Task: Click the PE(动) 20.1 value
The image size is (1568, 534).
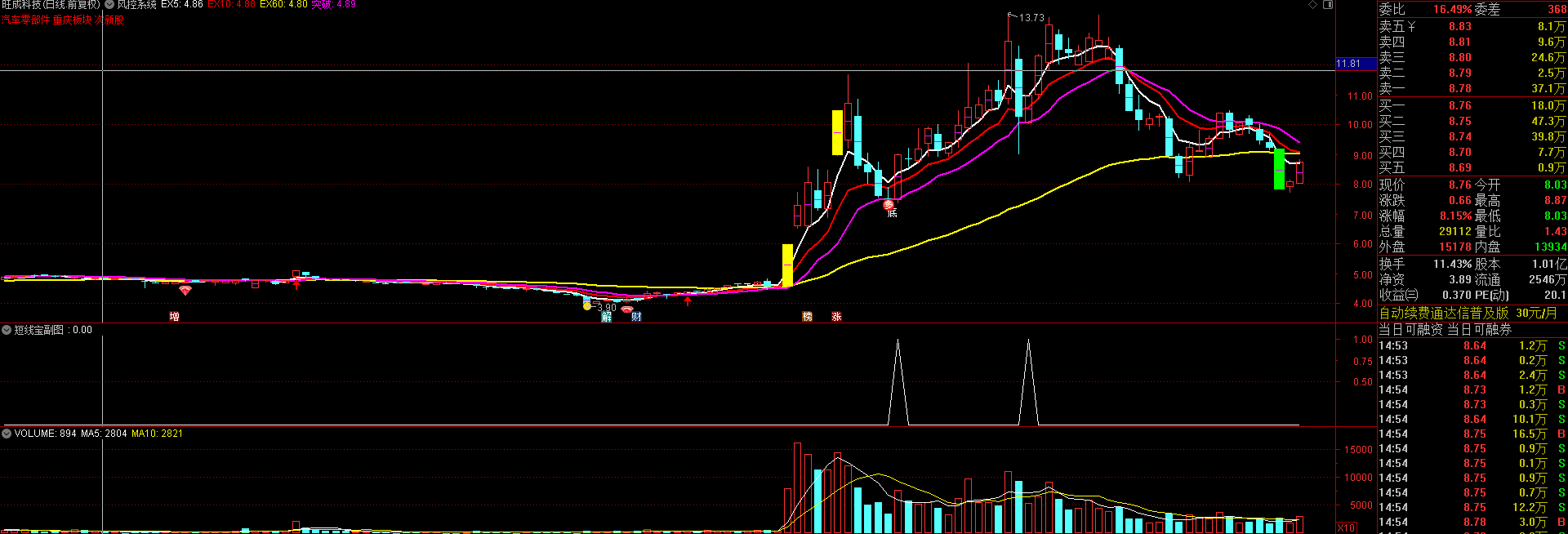Action: point(1555,296)
